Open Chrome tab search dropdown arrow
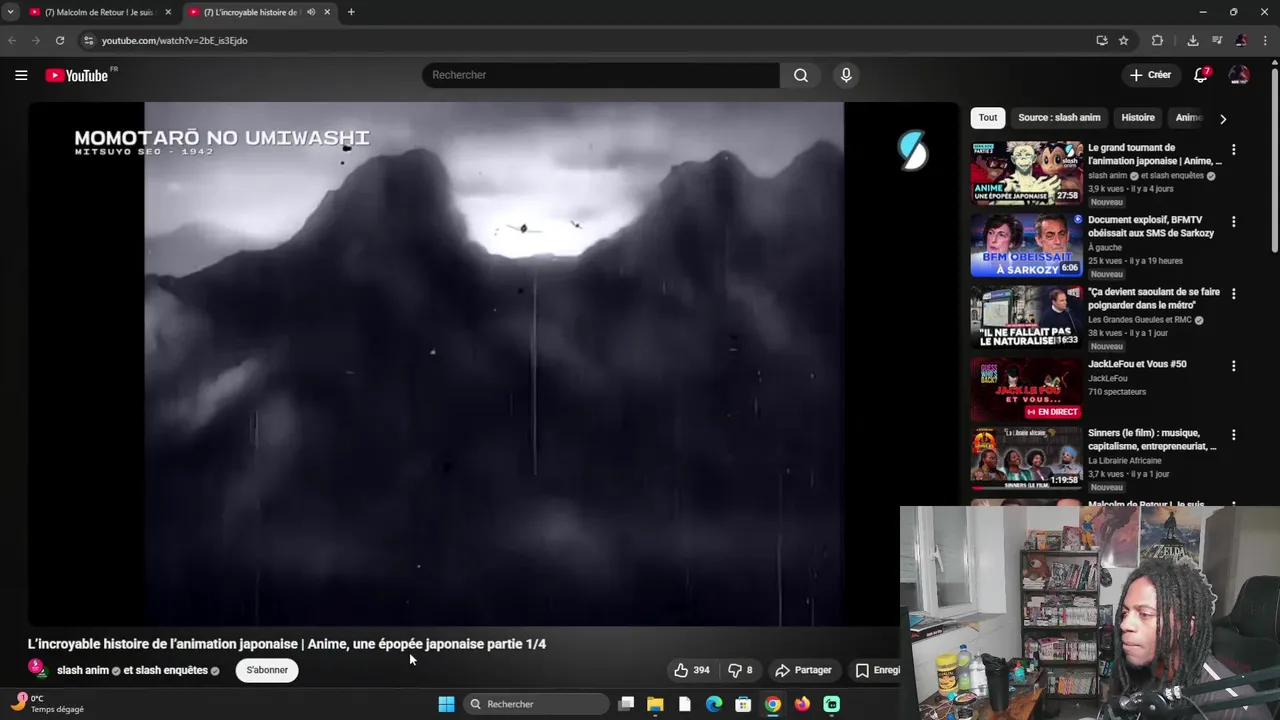Screen dimensions: 1280x720 click(x=10, y=12)
